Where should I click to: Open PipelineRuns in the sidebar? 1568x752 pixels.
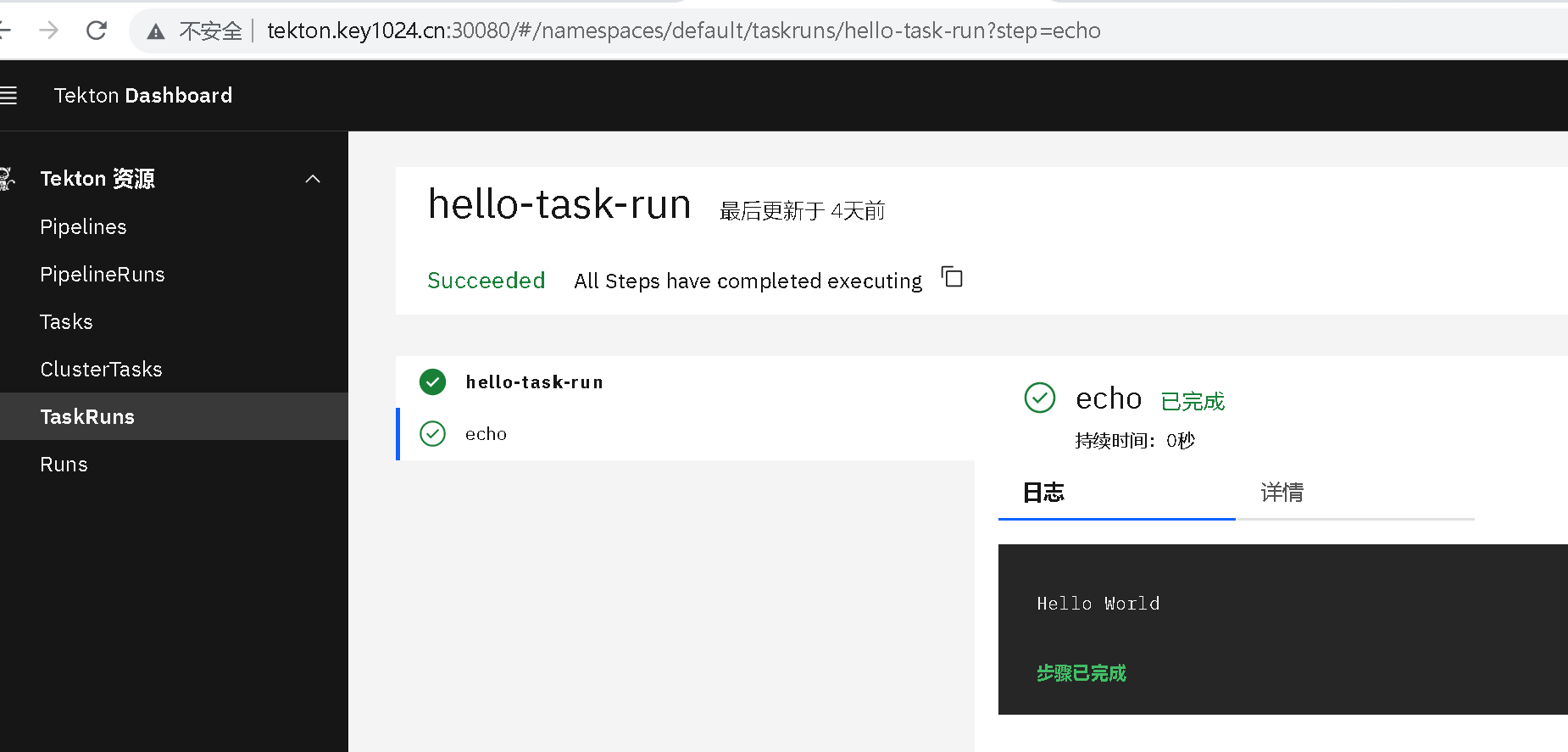[103, 275]
